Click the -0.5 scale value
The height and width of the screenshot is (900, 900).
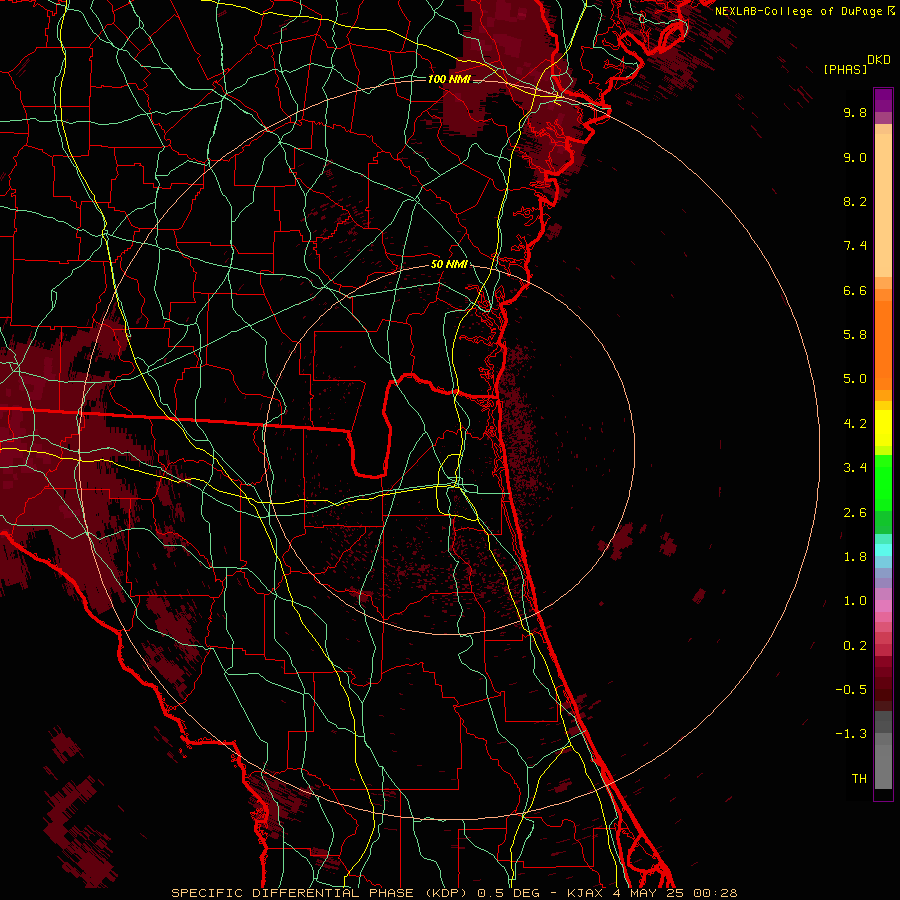point(851,690)
